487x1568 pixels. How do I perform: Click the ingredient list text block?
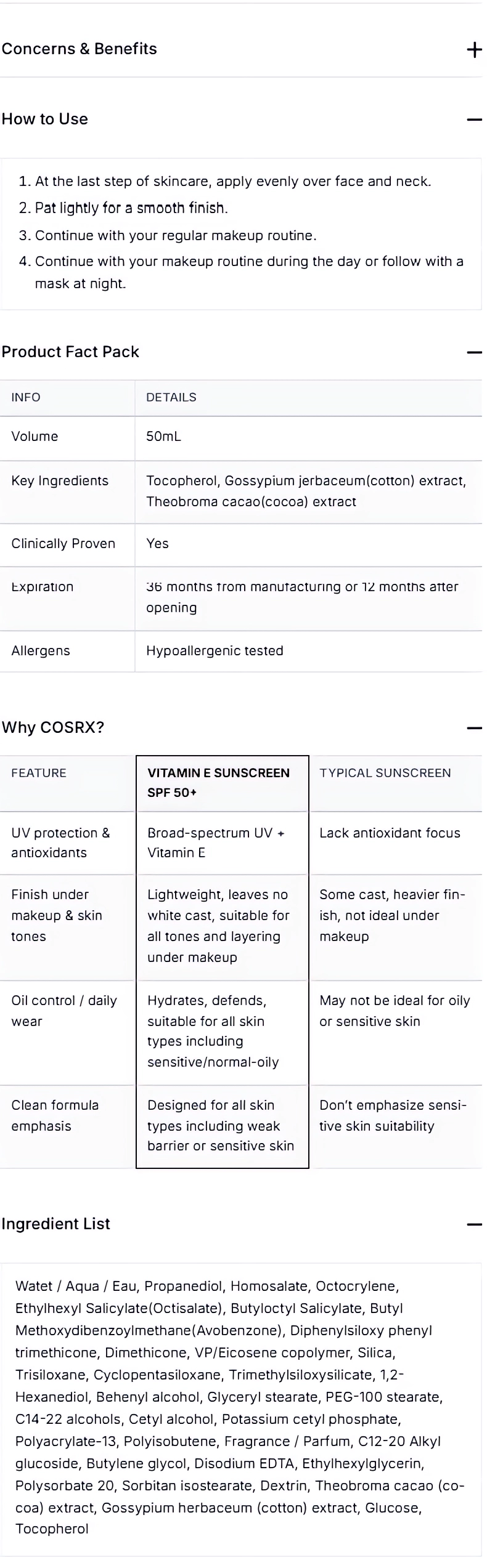[241, 1408]
